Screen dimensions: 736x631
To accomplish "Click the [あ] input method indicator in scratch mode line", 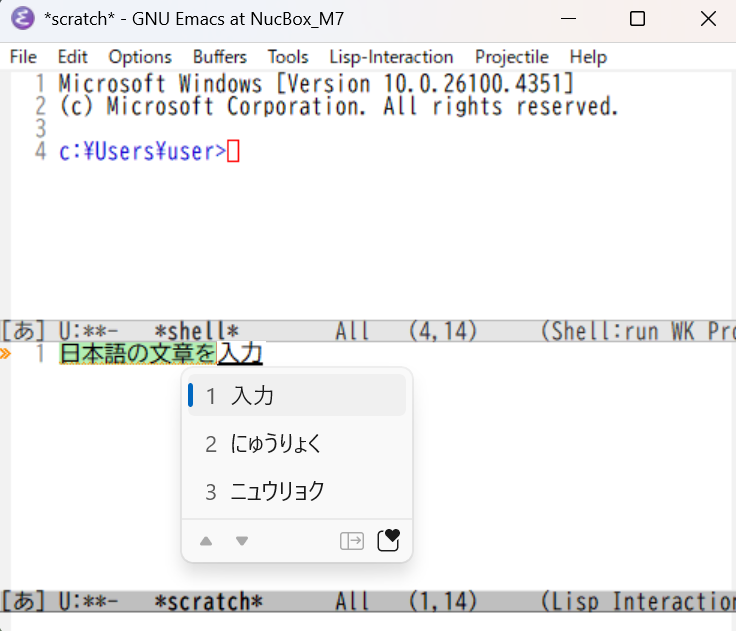I will click(23, 602).
